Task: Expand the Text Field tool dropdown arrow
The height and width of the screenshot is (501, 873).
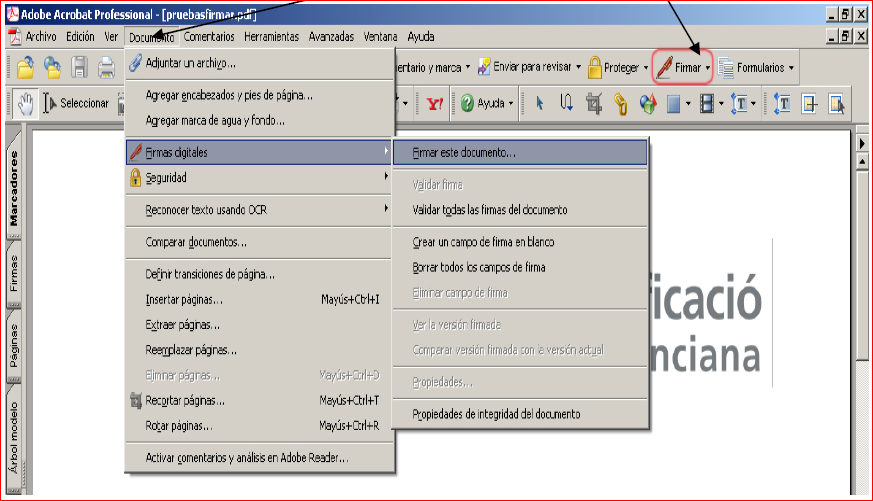Action: pos(753,104)
